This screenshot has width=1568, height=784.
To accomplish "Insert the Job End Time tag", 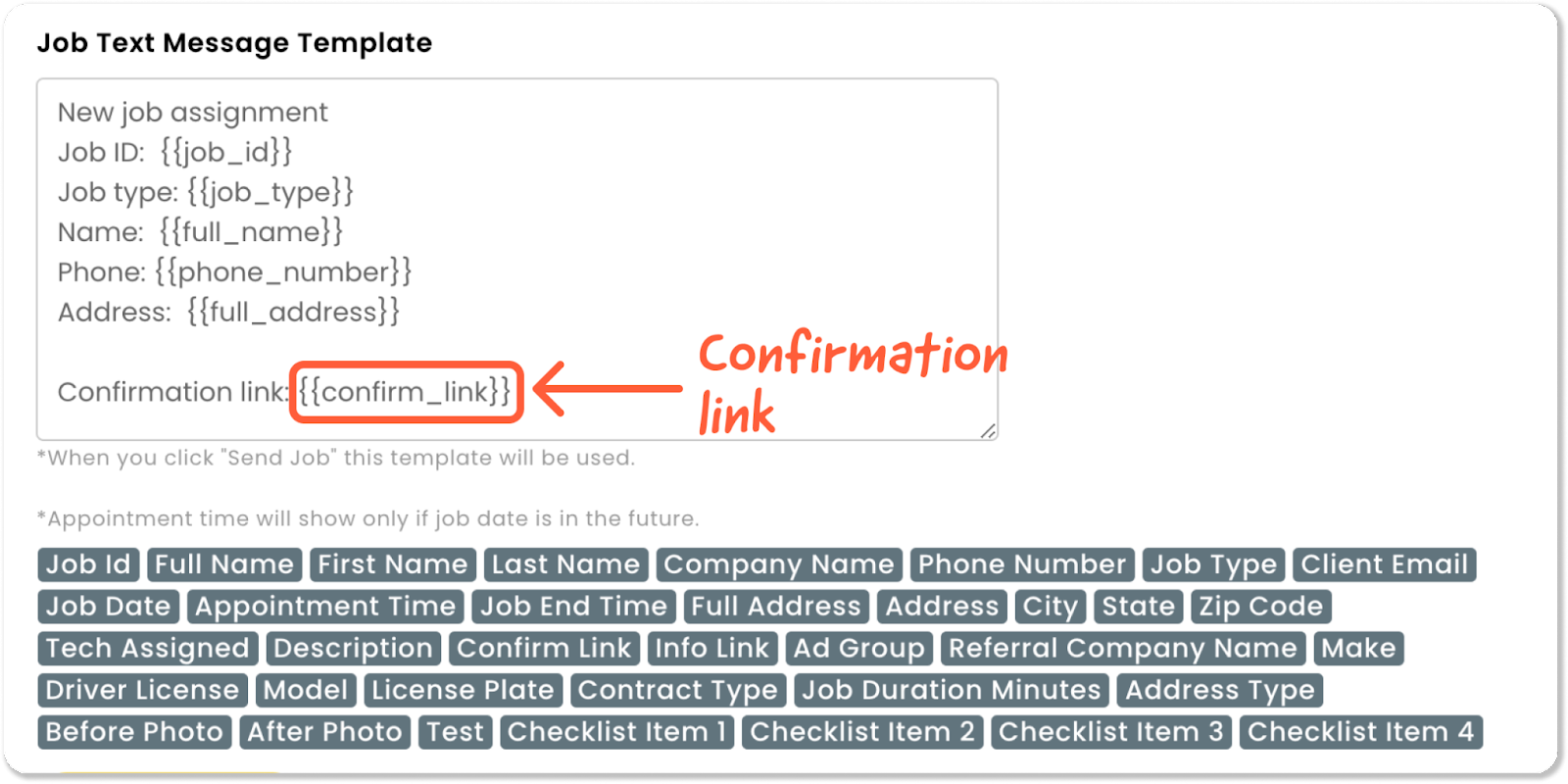I will (573, 607).
